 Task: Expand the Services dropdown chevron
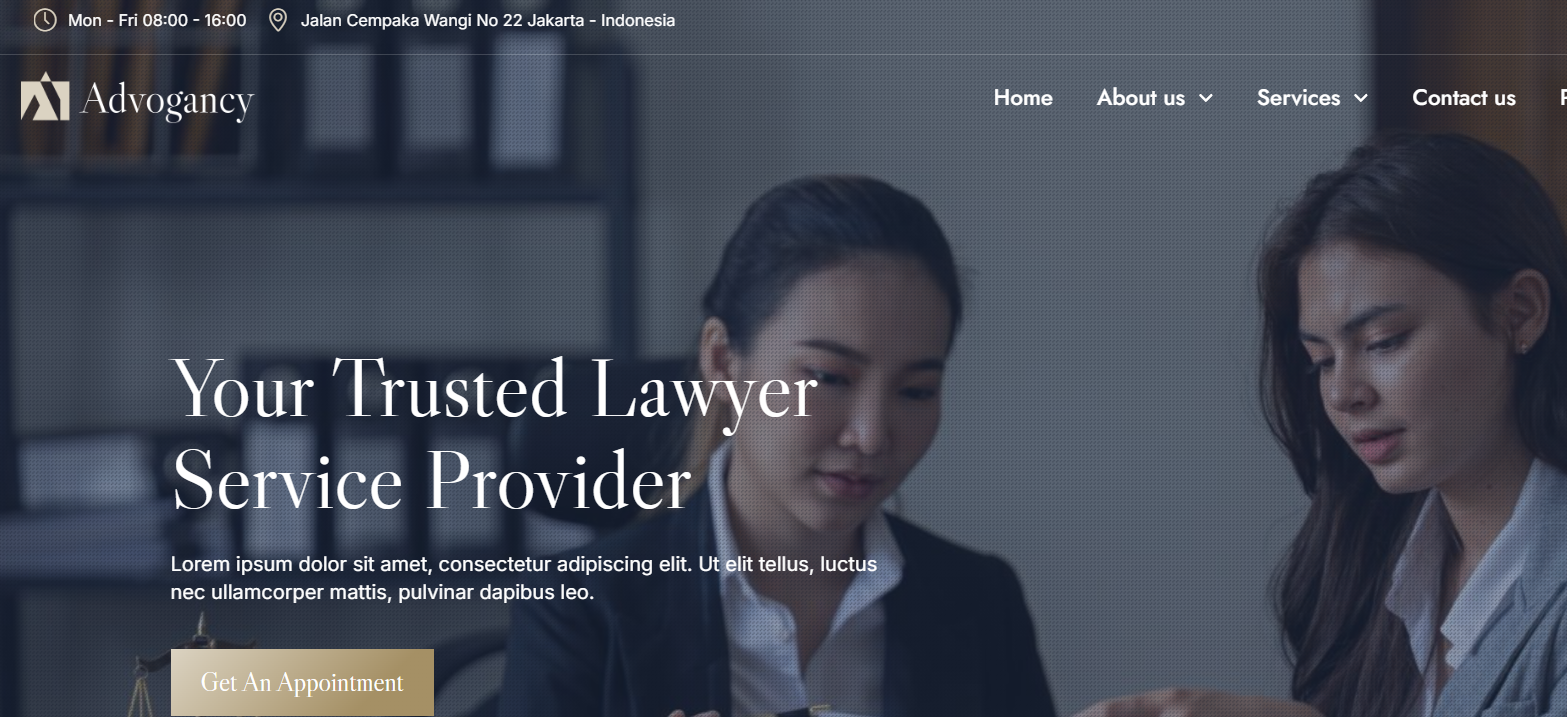(1360, 98)
